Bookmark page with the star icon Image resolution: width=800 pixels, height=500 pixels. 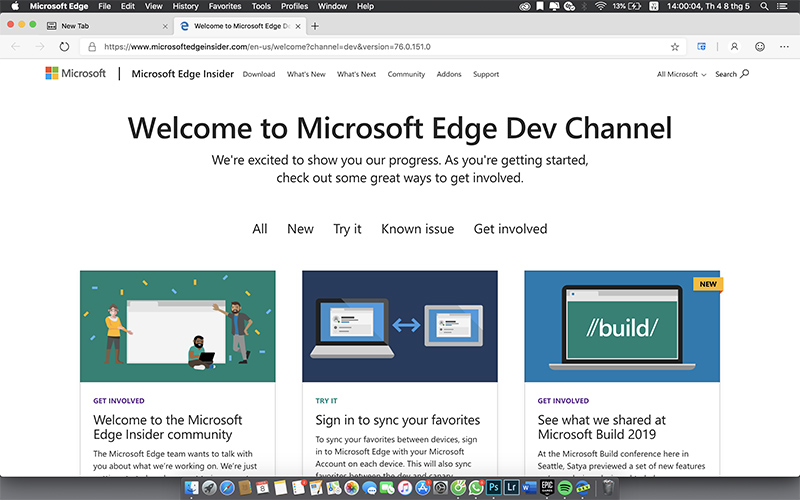click(675, 46)
